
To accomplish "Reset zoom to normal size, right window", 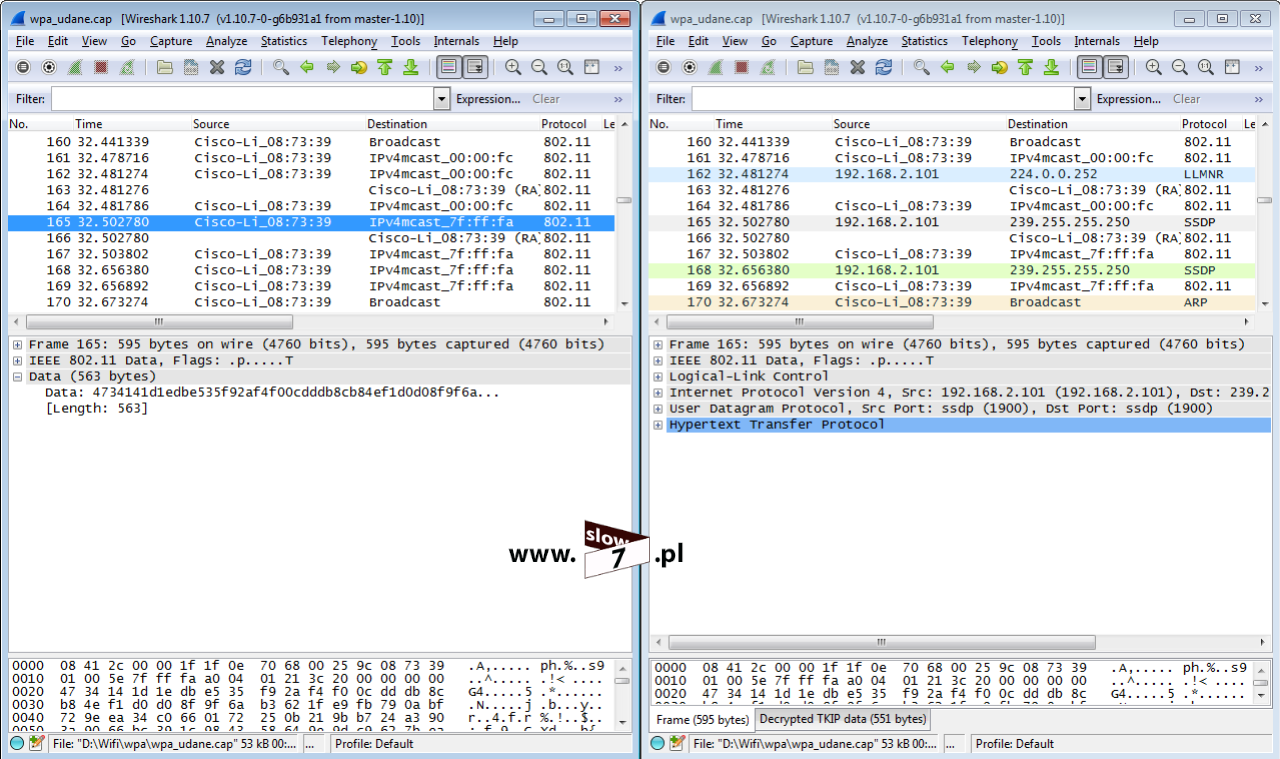I will coord(1206,67).
